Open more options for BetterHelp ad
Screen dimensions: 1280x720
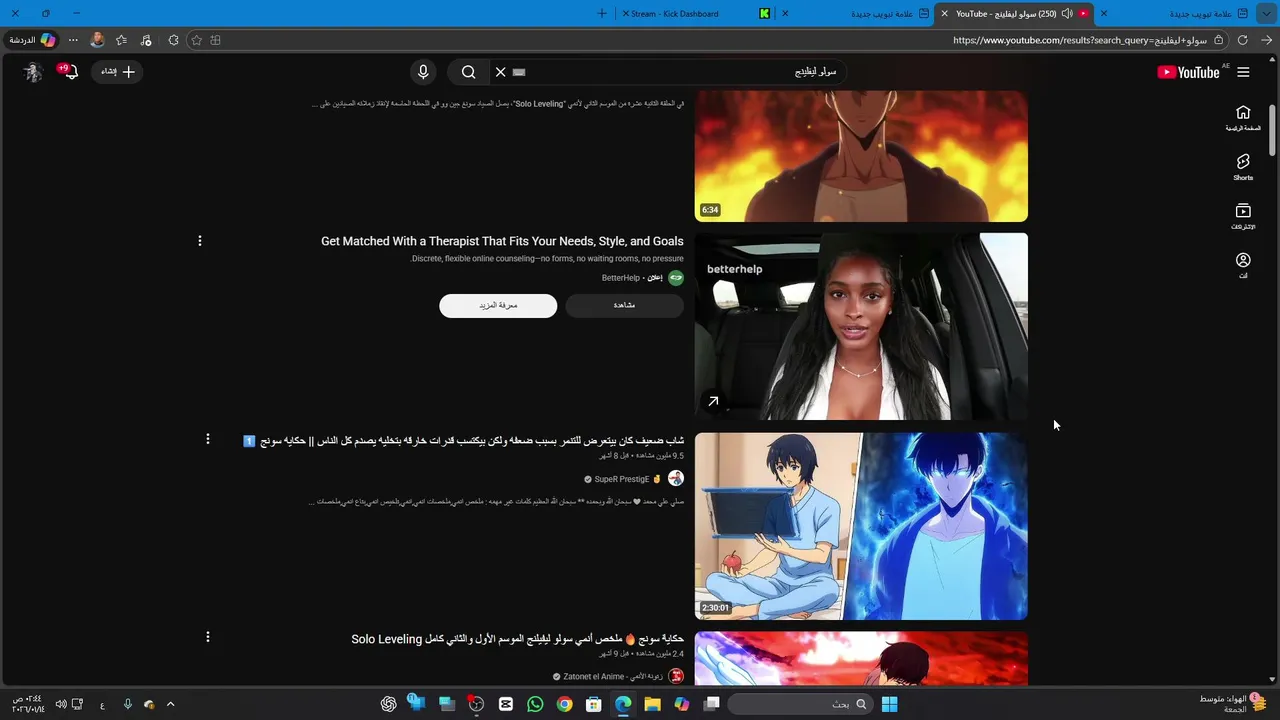(199, 241)
